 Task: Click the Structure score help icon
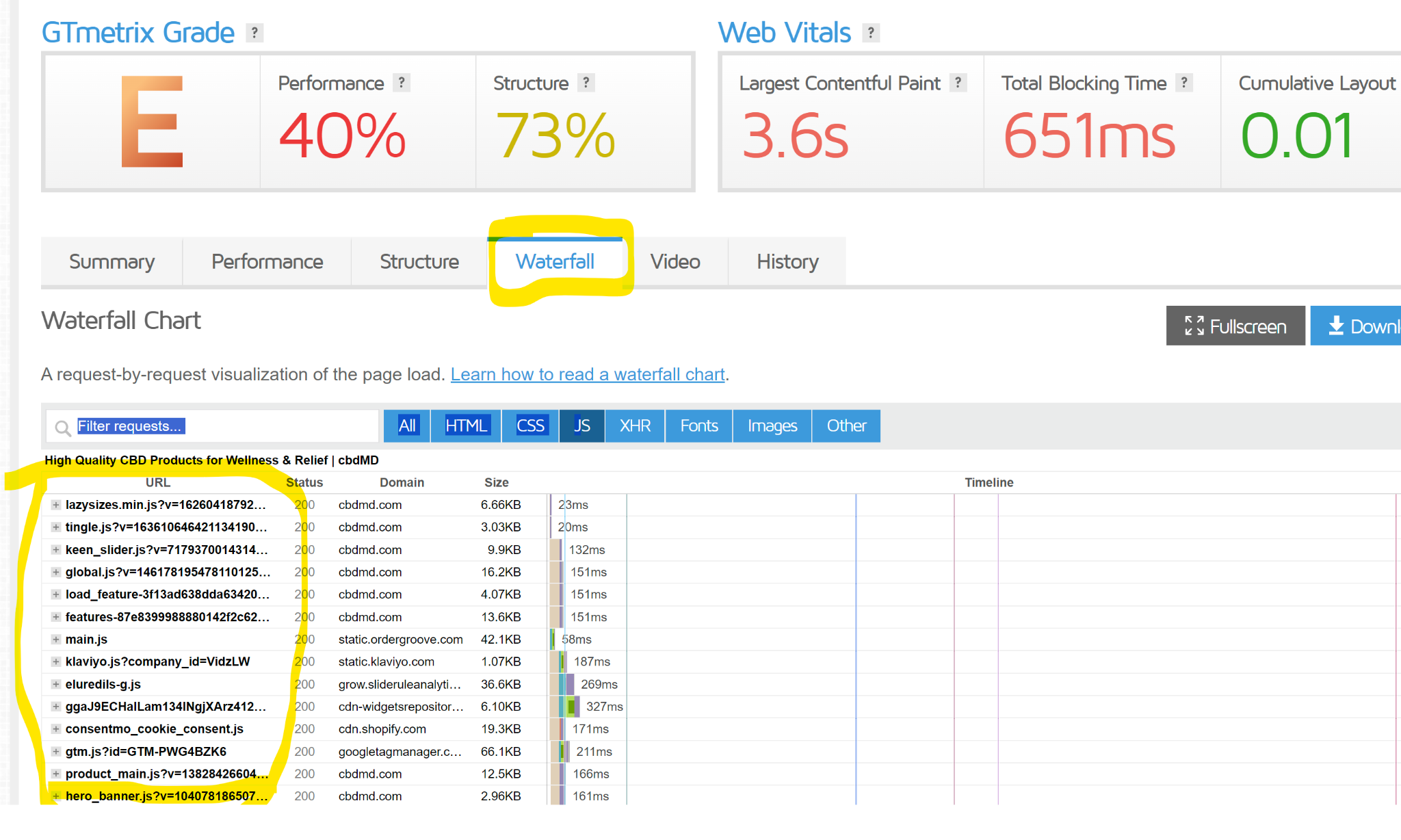pyautogui.click(x=586, y=83)
